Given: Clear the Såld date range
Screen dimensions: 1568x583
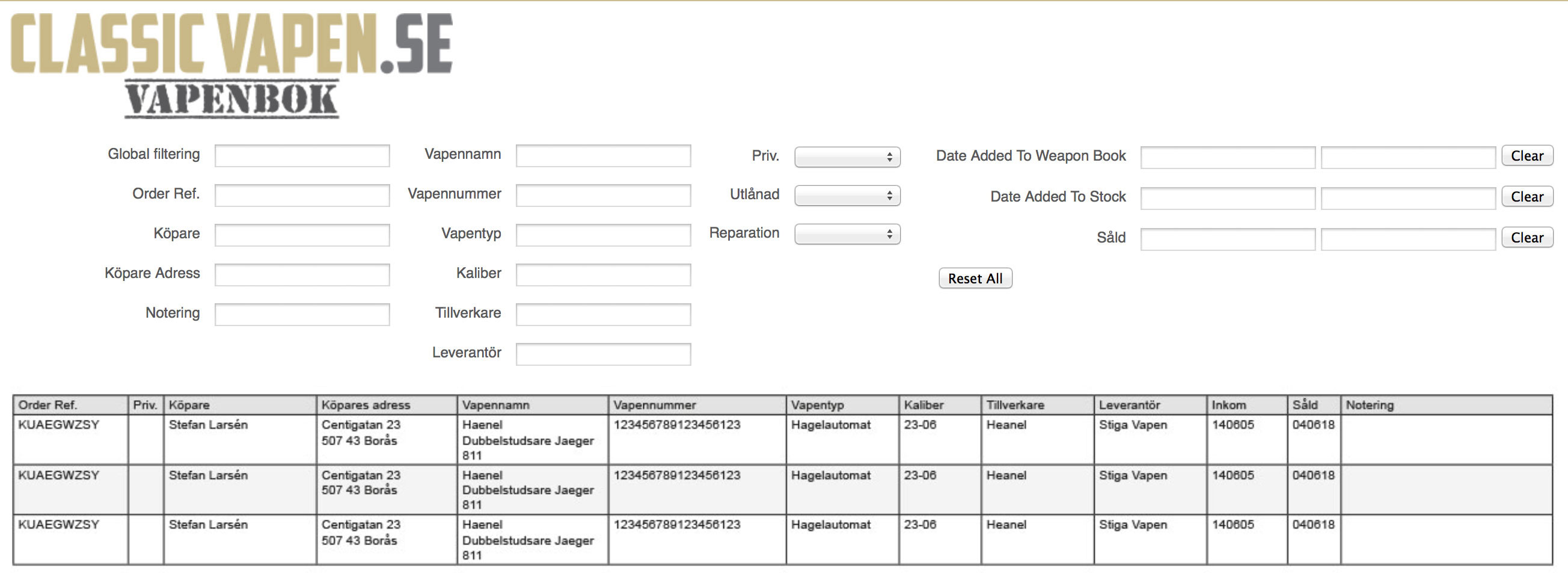Looking at the screenshot, I should pyautogui.click(x=1527, y=238).
